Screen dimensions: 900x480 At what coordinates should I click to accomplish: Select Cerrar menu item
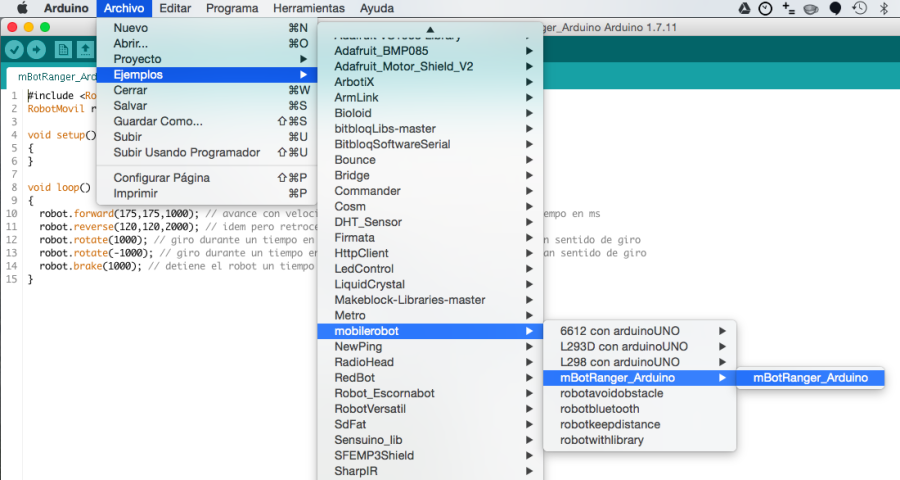207,90
